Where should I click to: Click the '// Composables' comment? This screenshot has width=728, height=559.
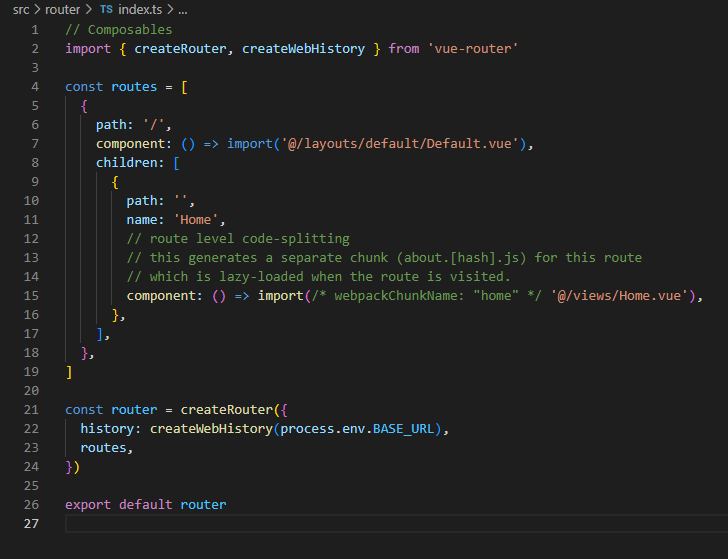[118, 30]
